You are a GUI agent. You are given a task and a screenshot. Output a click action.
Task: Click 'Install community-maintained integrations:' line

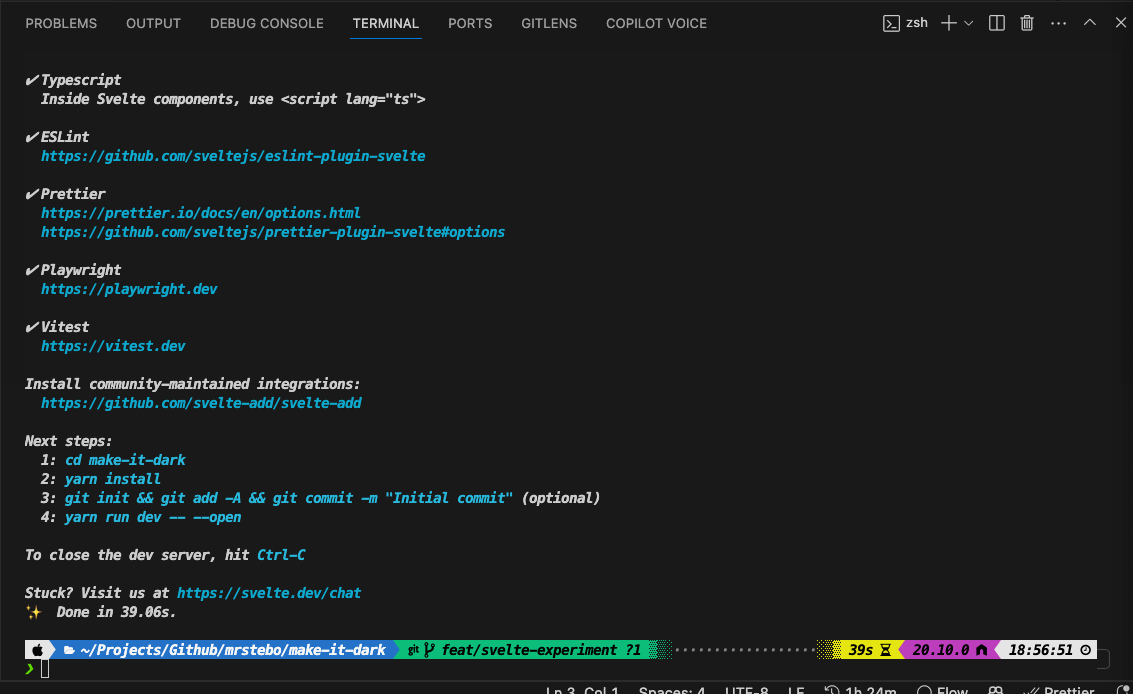point(192,384)
